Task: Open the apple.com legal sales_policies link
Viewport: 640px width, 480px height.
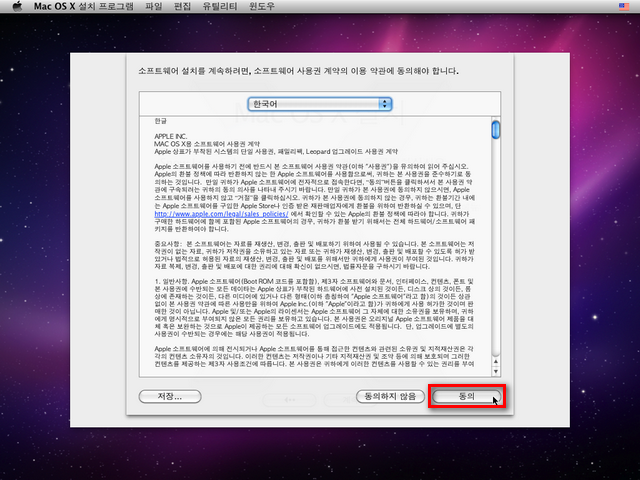Action: click(221, 214)
